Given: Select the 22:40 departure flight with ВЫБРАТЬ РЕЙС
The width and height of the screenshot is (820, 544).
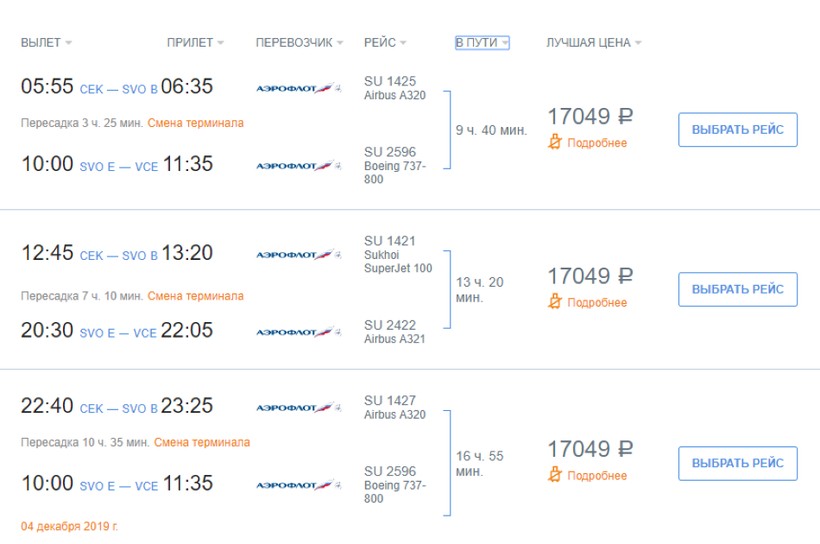Looking at the screenshot, I should pyautogui.click(x=737, y=463).
